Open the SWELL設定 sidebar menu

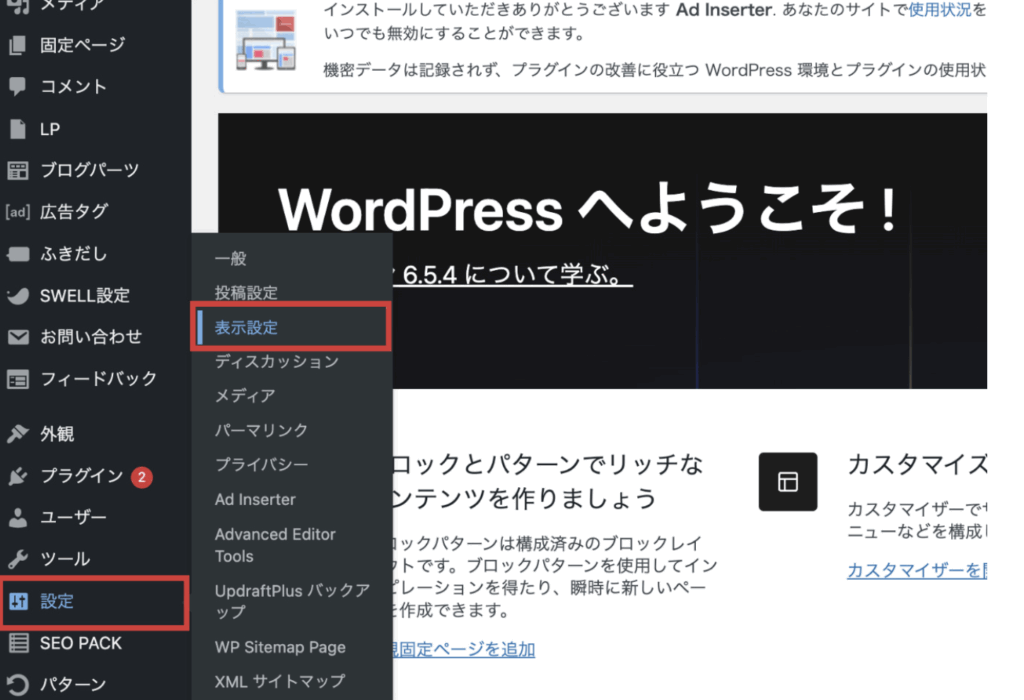(x=84, y=296)
